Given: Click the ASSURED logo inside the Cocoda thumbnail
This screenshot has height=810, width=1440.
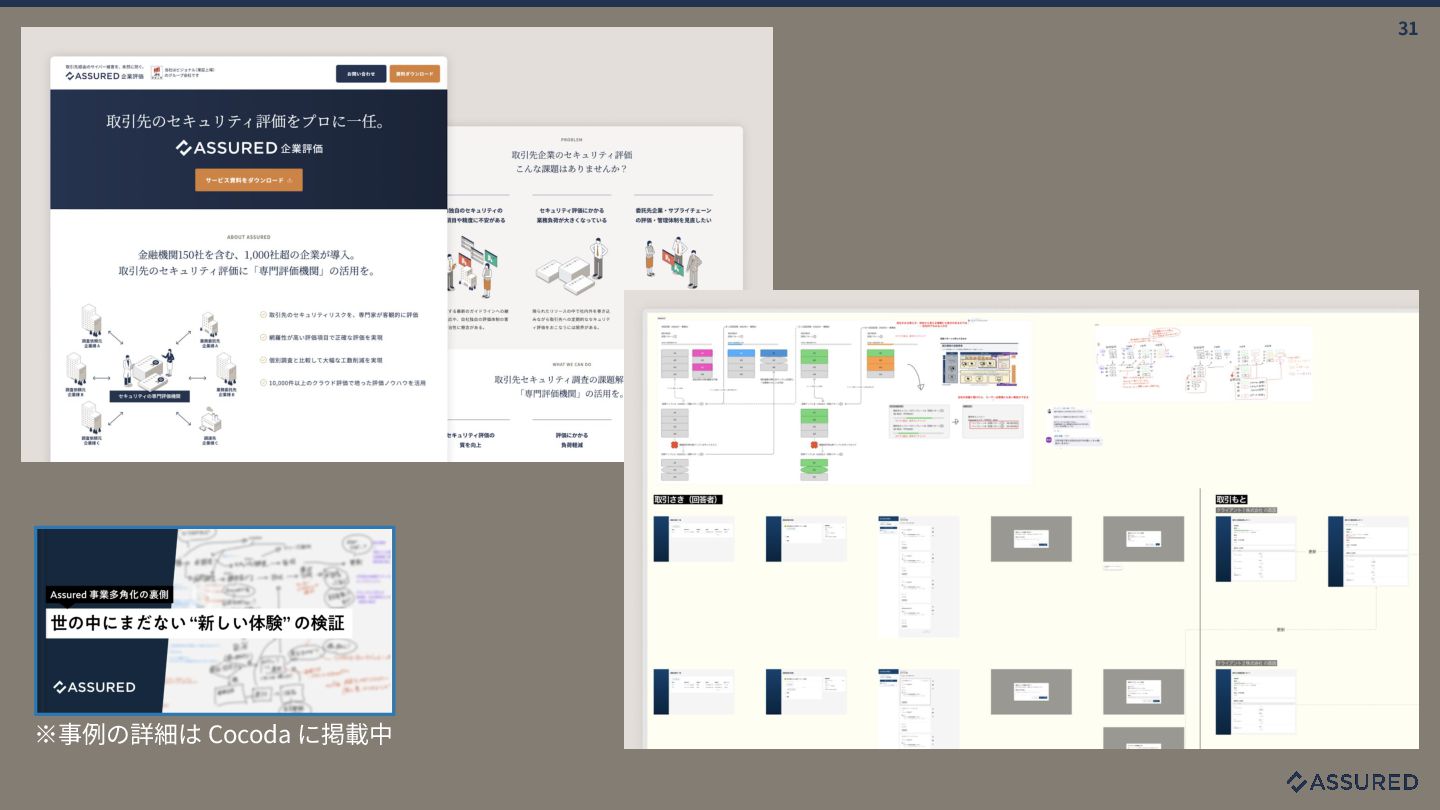Looking at the screenshot, I should (94, 687).
